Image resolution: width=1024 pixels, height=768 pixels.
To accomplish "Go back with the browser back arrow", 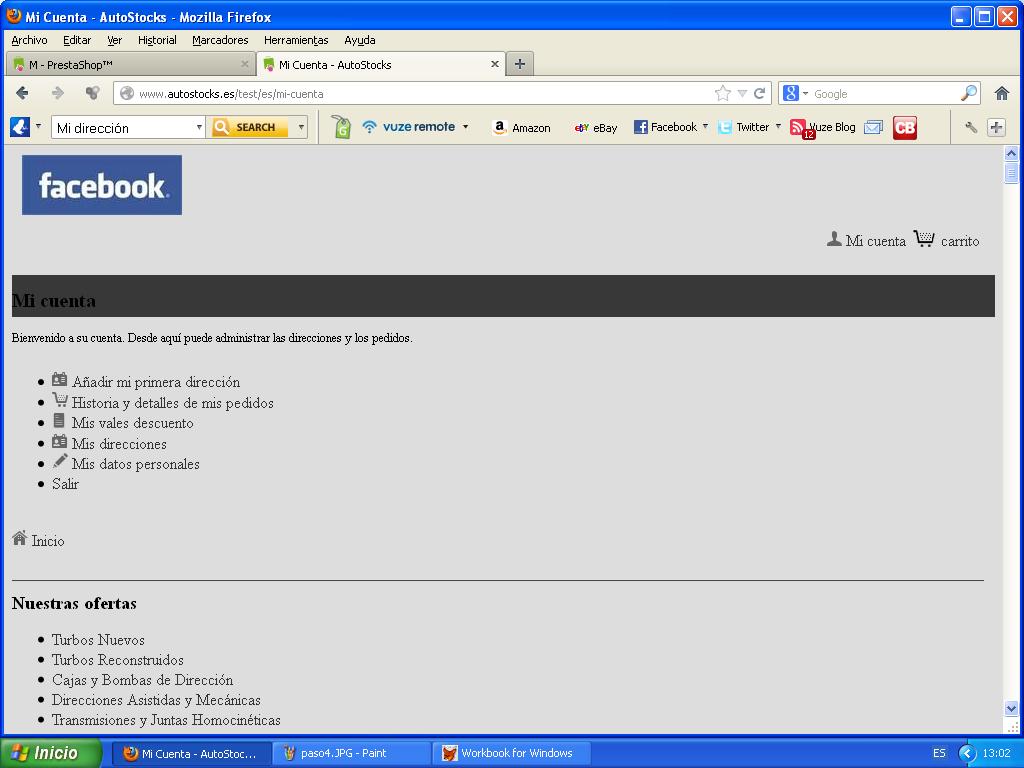I will (22, 93).
